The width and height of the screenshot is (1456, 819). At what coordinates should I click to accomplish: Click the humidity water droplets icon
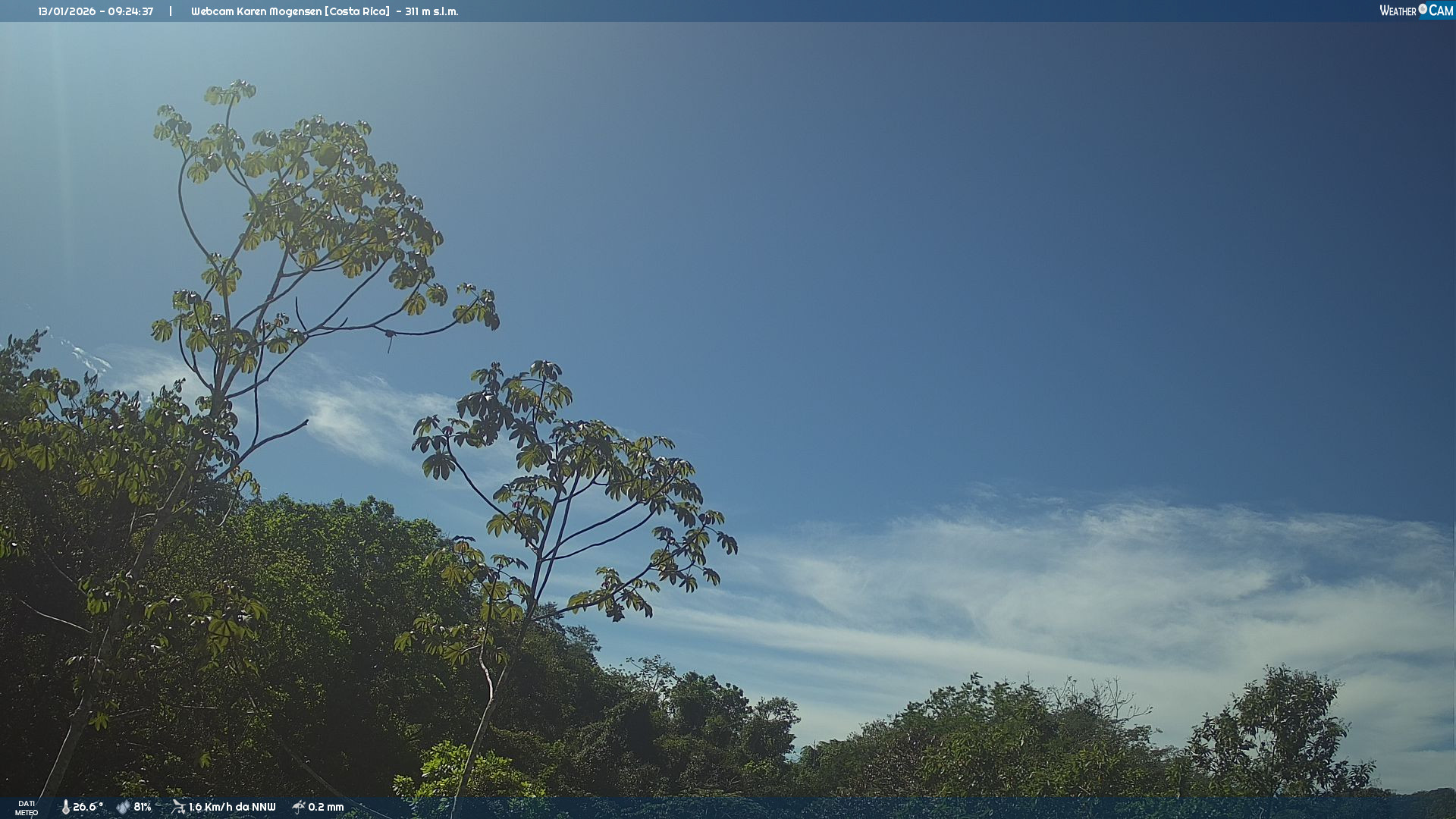point(123,807)
